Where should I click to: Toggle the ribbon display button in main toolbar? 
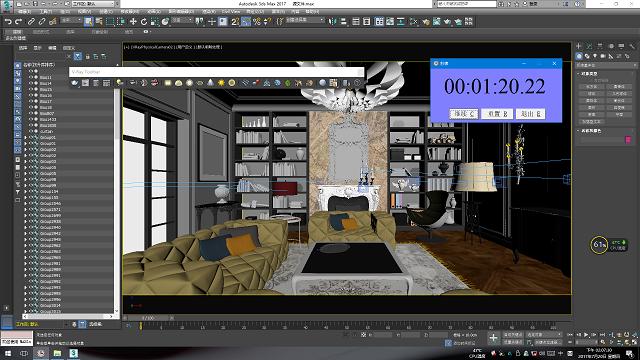pyautogui.click(x=379, y=22)
